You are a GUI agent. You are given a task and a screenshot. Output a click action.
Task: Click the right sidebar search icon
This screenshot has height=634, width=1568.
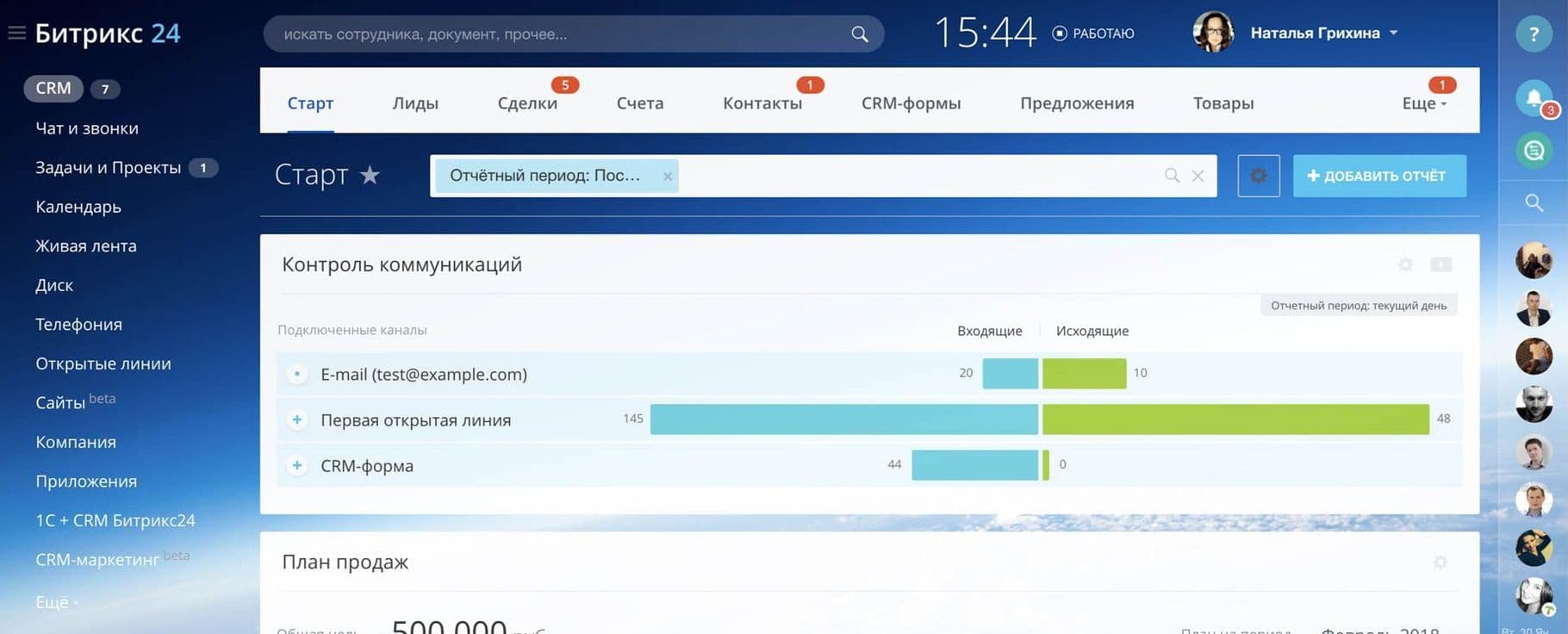pyautogui.click(x=1534, y=202)
